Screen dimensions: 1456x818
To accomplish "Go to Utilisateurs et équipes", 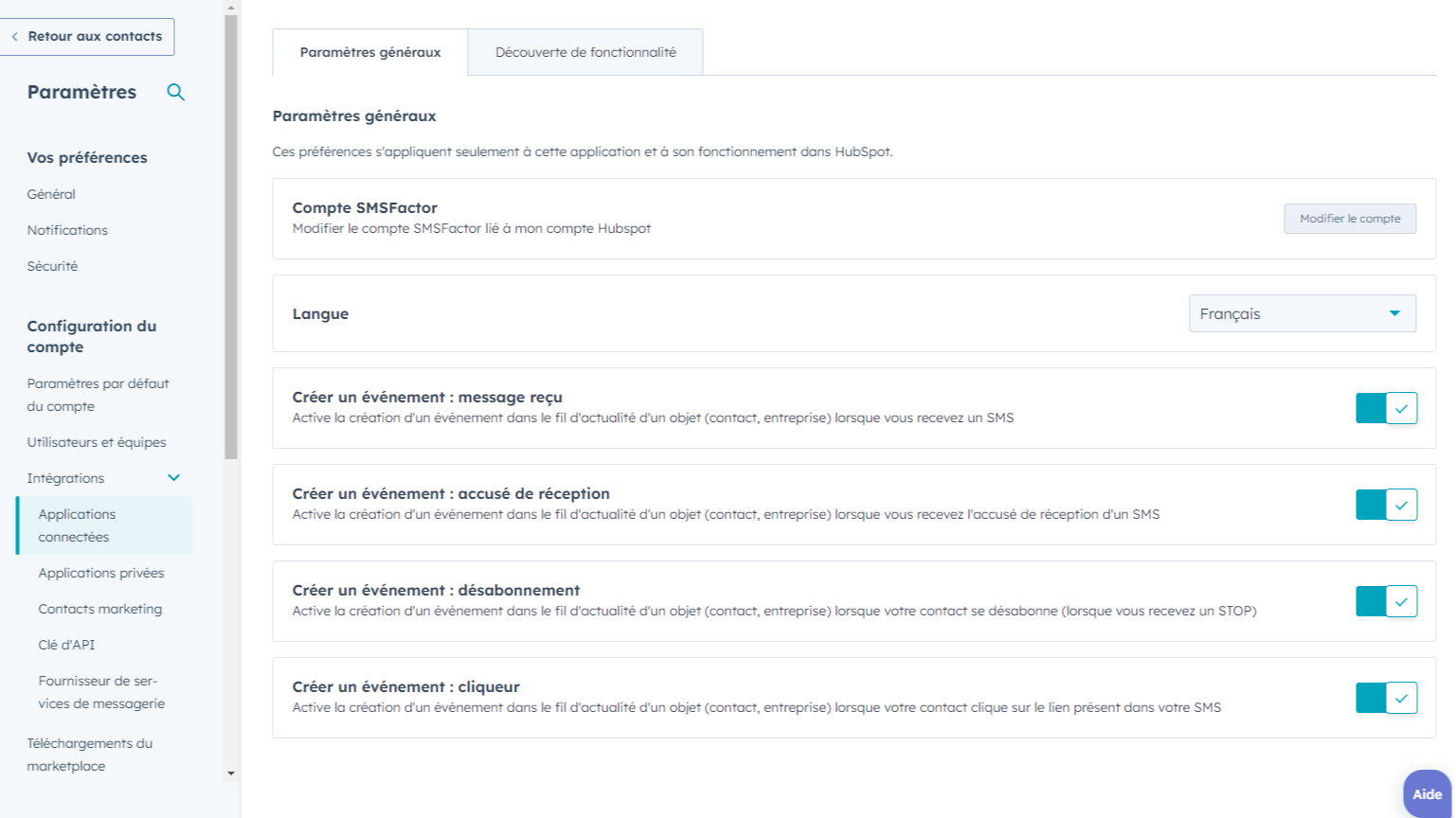I will tap(97, 442).
